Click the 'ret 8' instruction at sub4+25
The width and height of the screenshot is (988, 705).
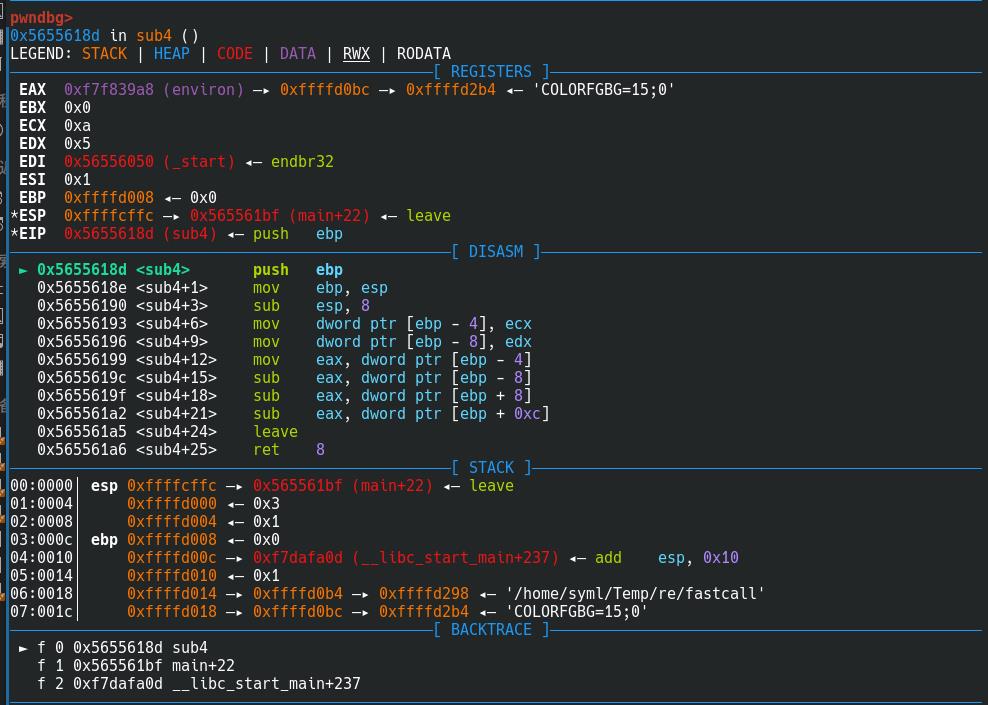(288, 450)
